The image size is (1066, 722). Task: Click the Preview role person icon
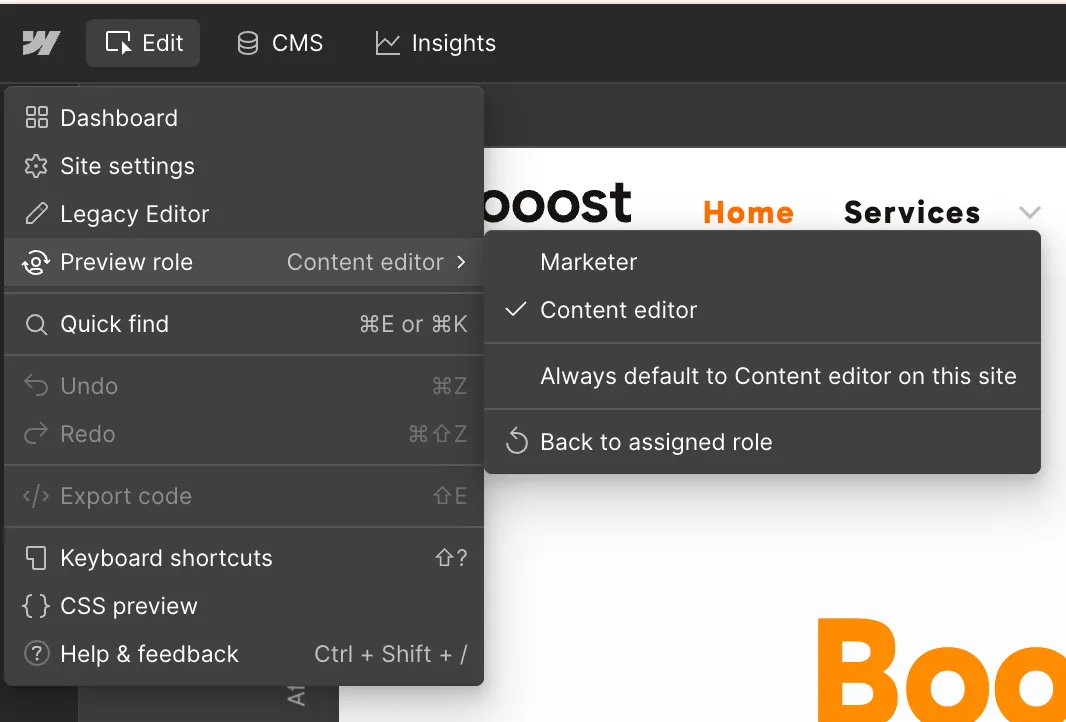pos(36,262)
